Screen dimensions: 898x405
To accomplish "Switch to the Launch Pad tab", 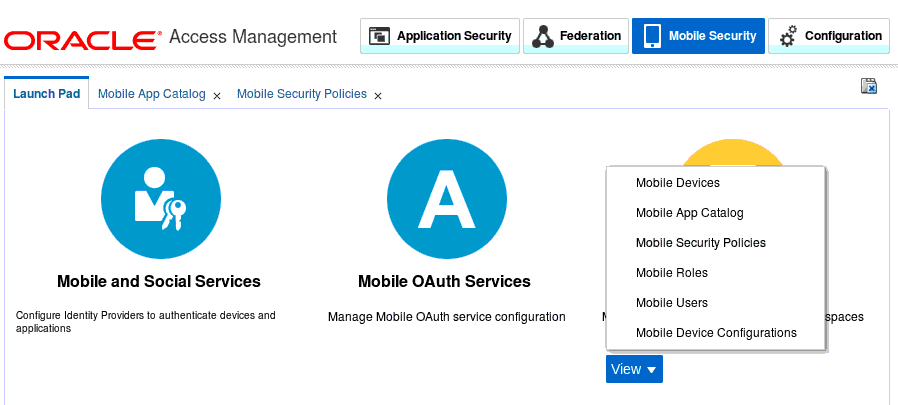I will [x=46, y=93].
